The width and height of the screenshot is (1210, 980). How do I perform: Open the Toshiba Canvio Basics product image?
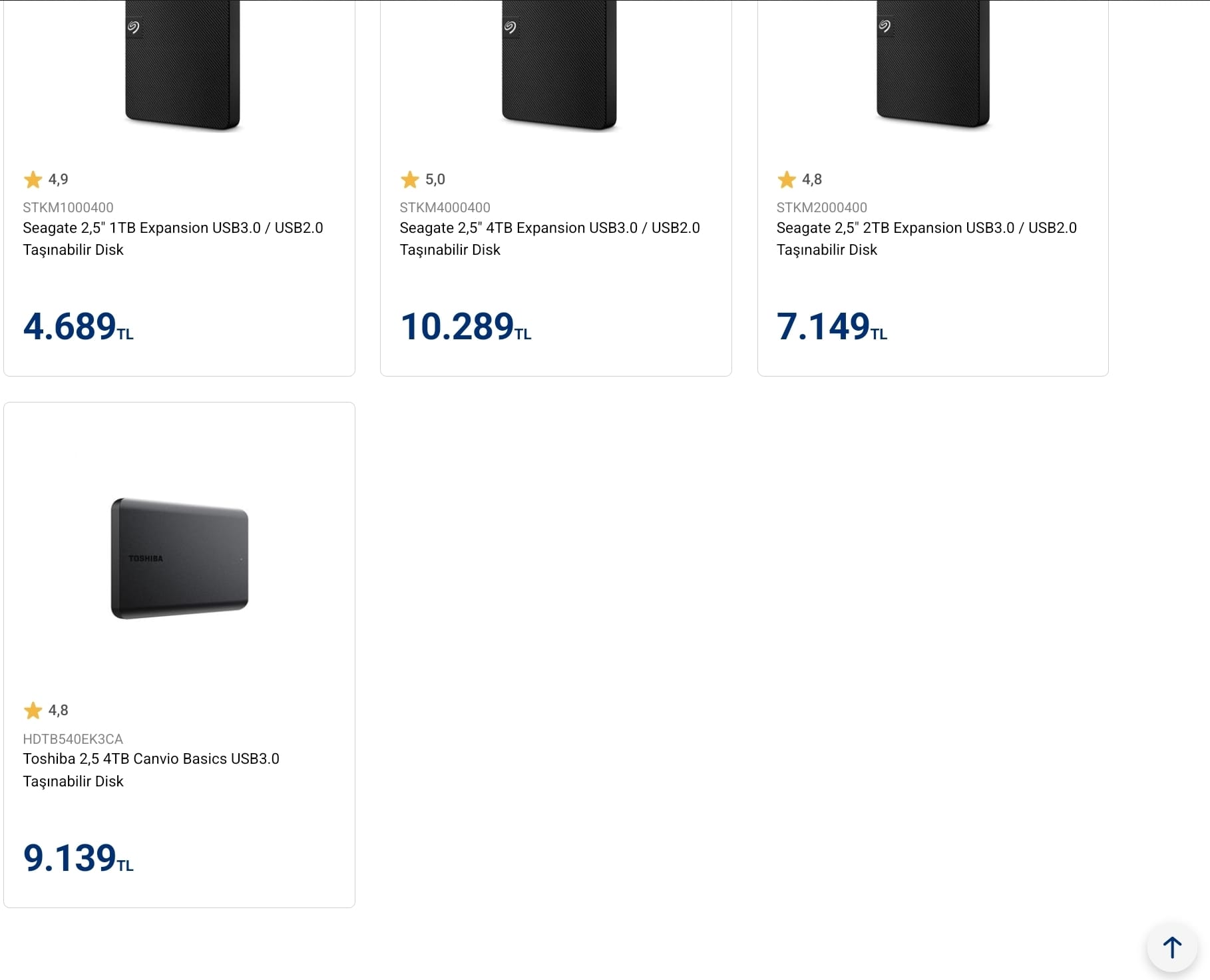pyautogui.click(x=180, y=558)
